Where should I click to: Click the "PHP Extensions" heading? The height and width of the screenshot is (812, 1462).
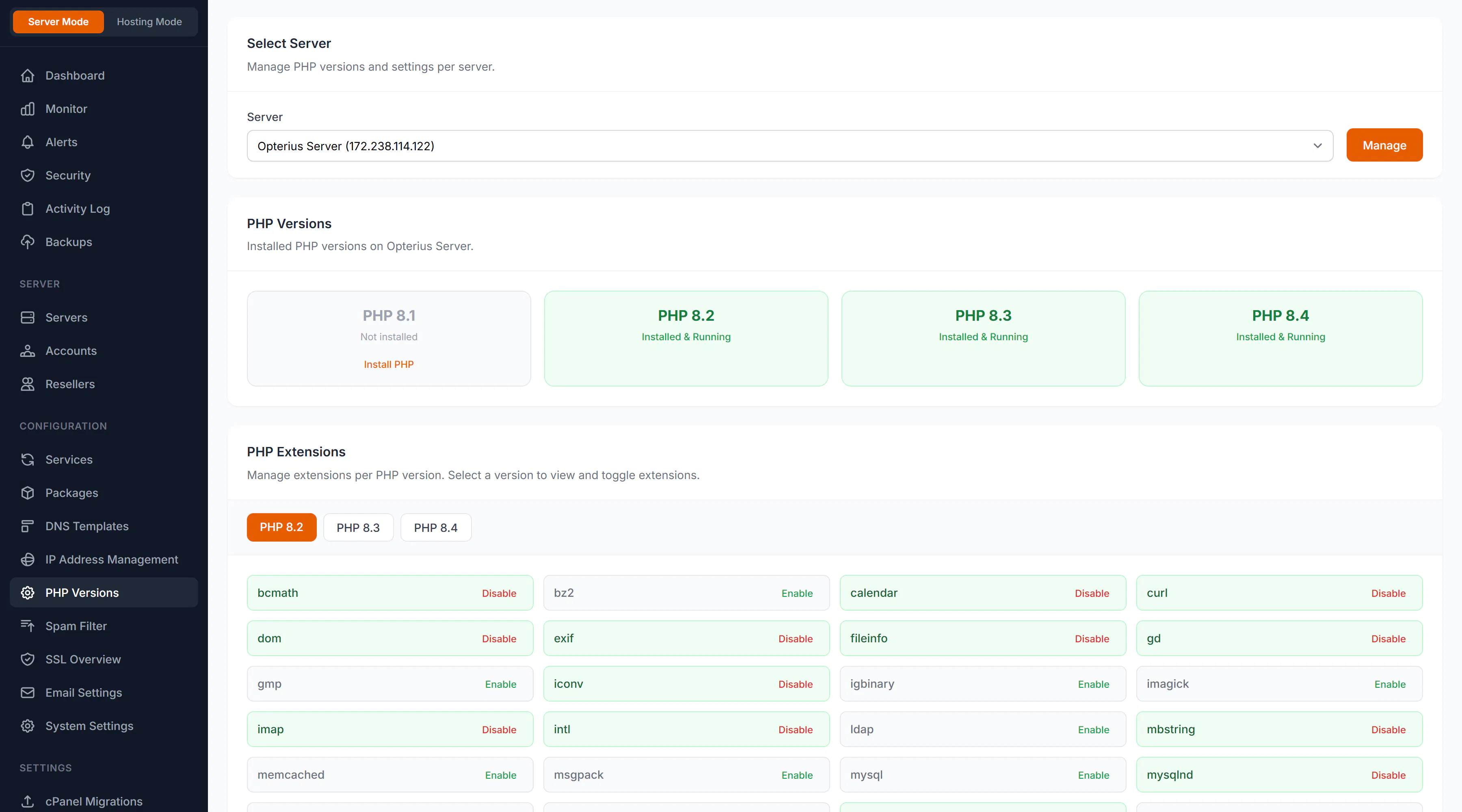click(296, 452)
